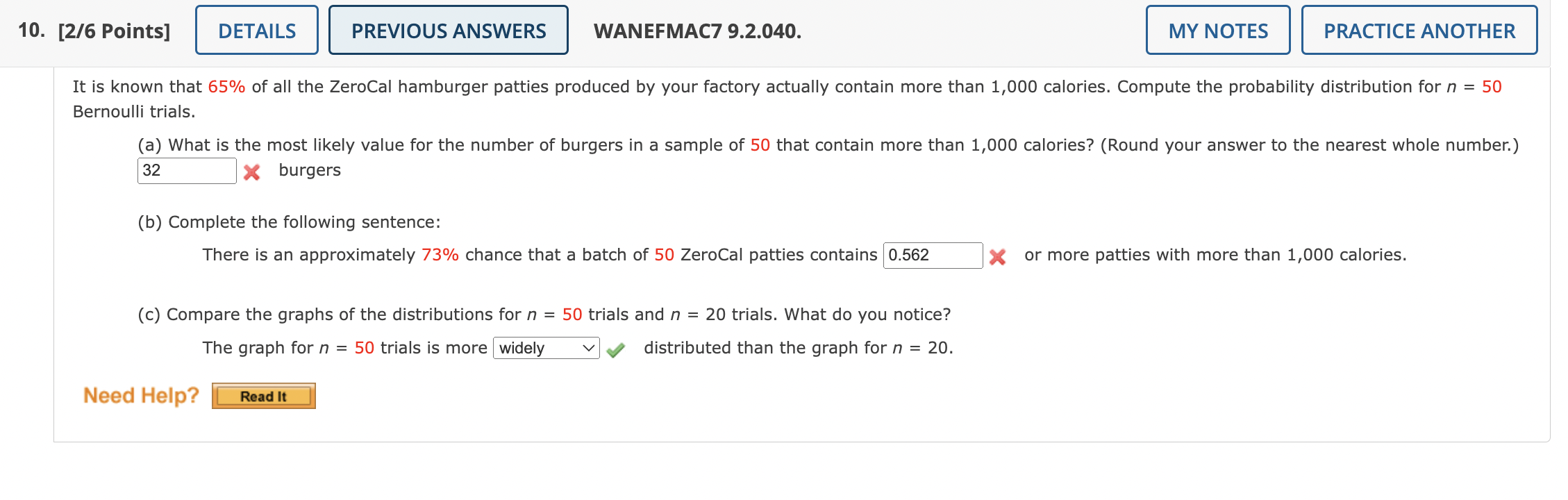The image size is (1568, 500).
Task: Click the Need Help? label
Action: (140, 394)
